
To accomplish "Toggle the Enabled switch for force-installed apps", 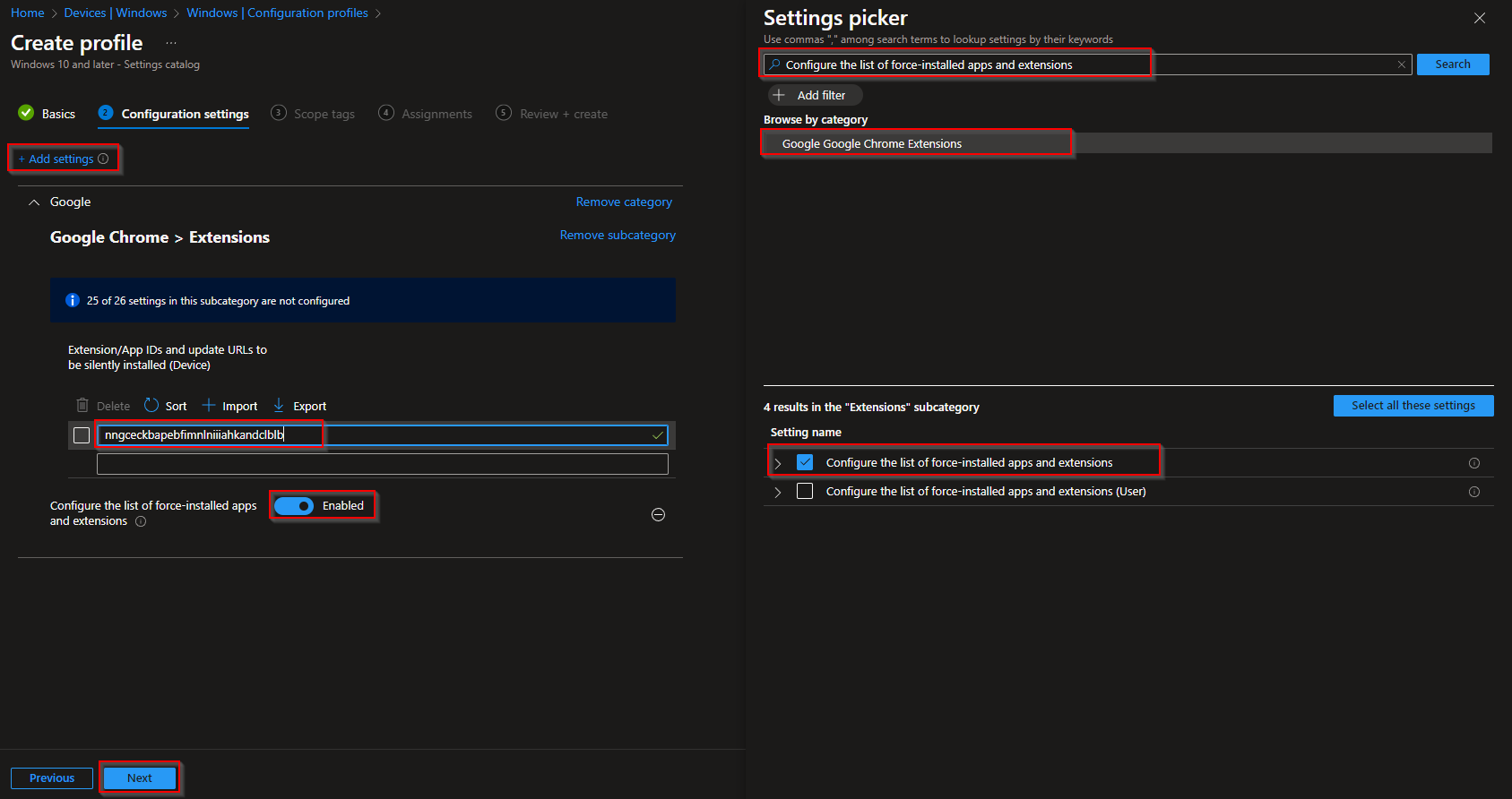I will tap(294, 506).
